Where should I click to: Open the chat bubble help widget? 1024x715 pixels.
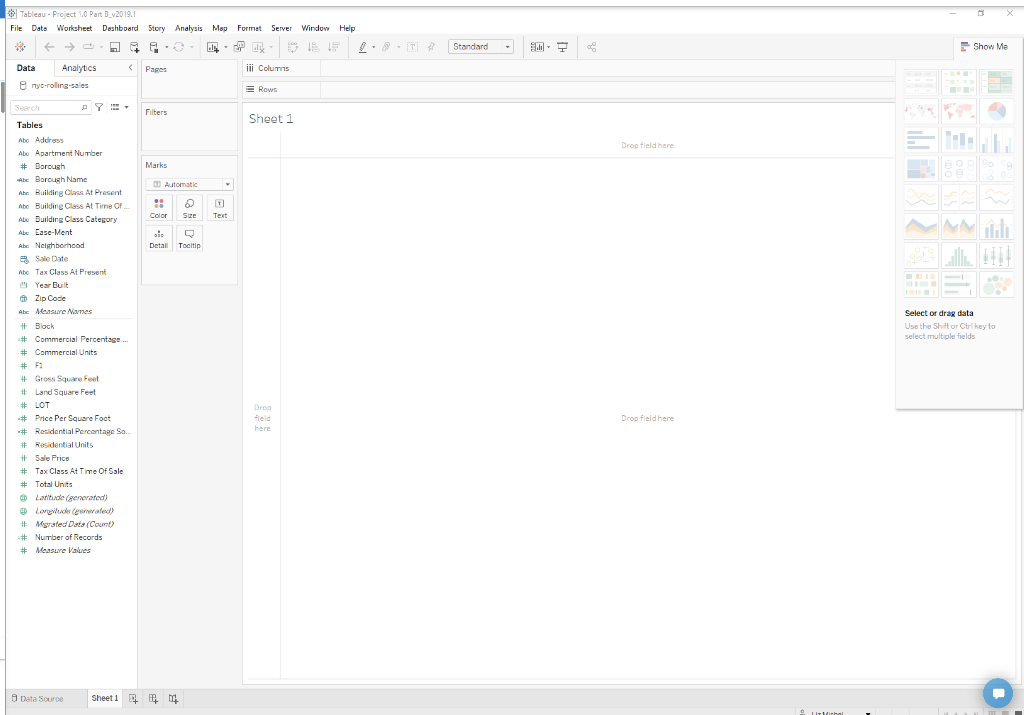pos(998,693)
